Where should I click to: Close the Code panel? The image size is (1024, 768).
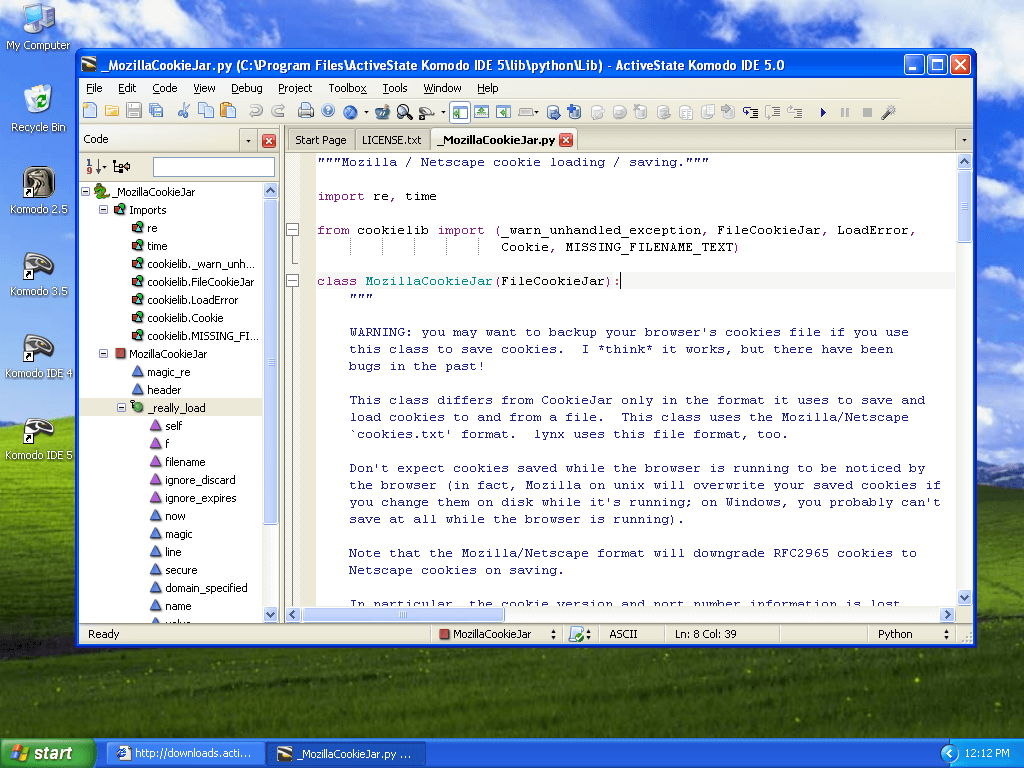point(268,140)
